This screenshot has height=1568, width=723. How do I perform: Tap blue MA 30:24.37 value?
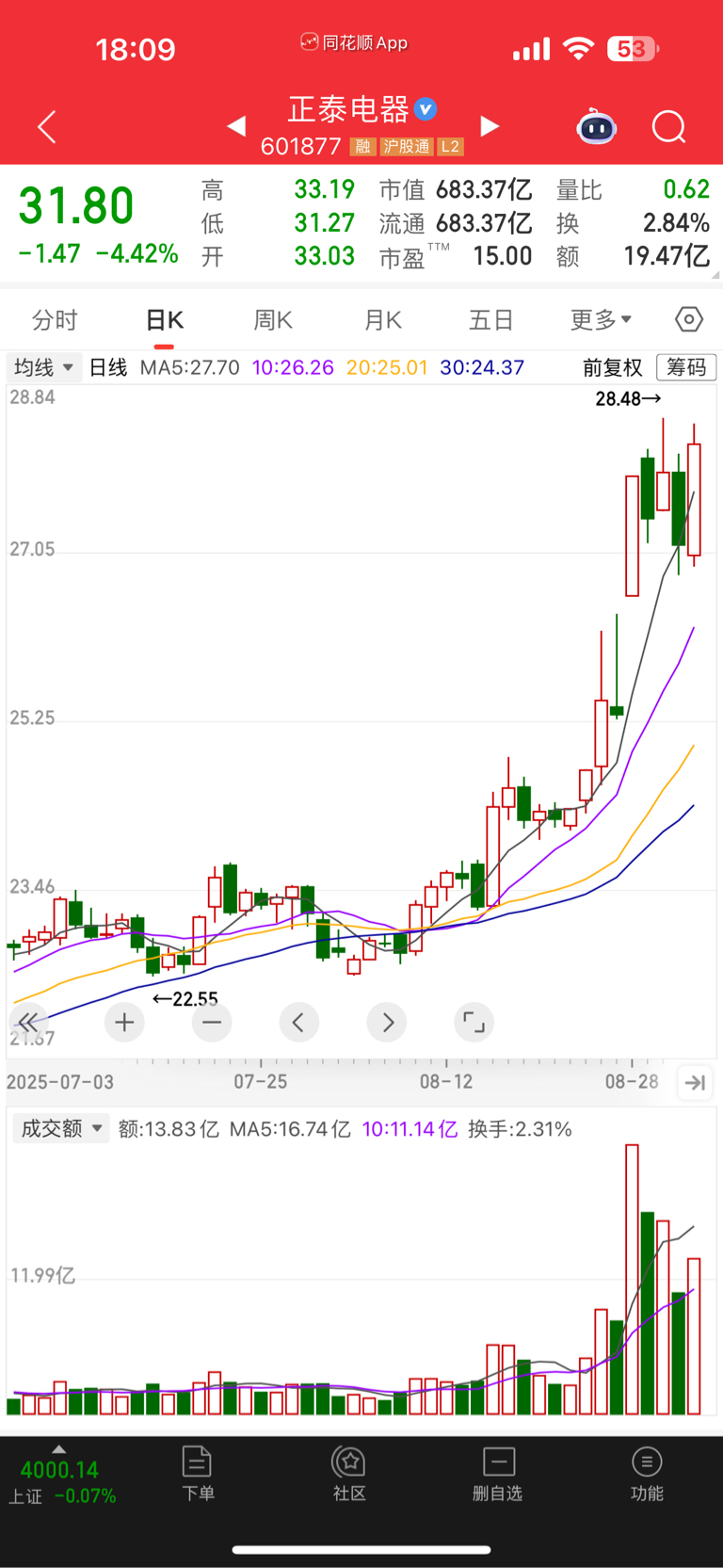[482, 367]
